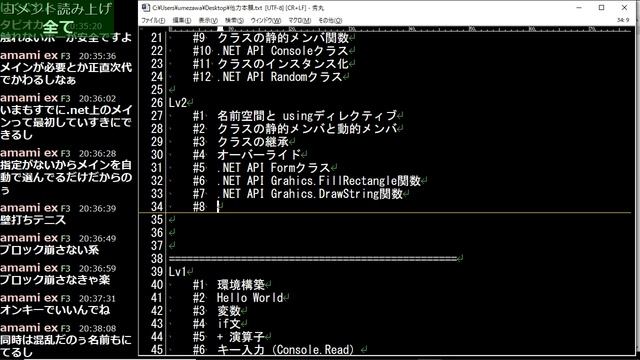Image resolution: width=640 pixels, height=360 pixels.
Task: Open the 編集(E) menu
Action: pos(181,20)
